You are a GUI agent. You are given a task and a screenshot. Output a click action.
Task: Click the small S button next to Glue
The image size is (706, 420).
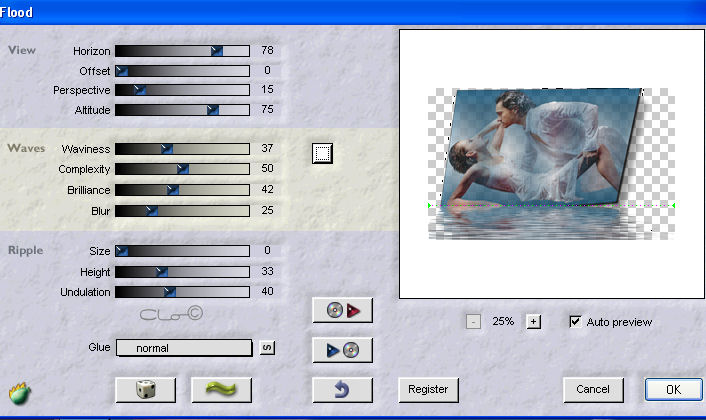click(267, 348)
